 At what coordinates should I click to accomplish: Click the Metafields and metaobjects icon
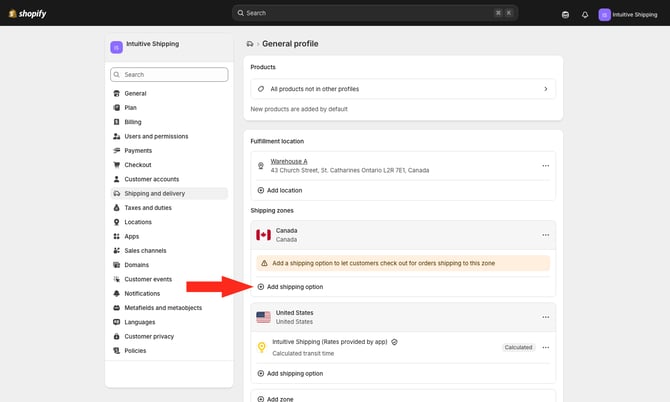[117, 308]
